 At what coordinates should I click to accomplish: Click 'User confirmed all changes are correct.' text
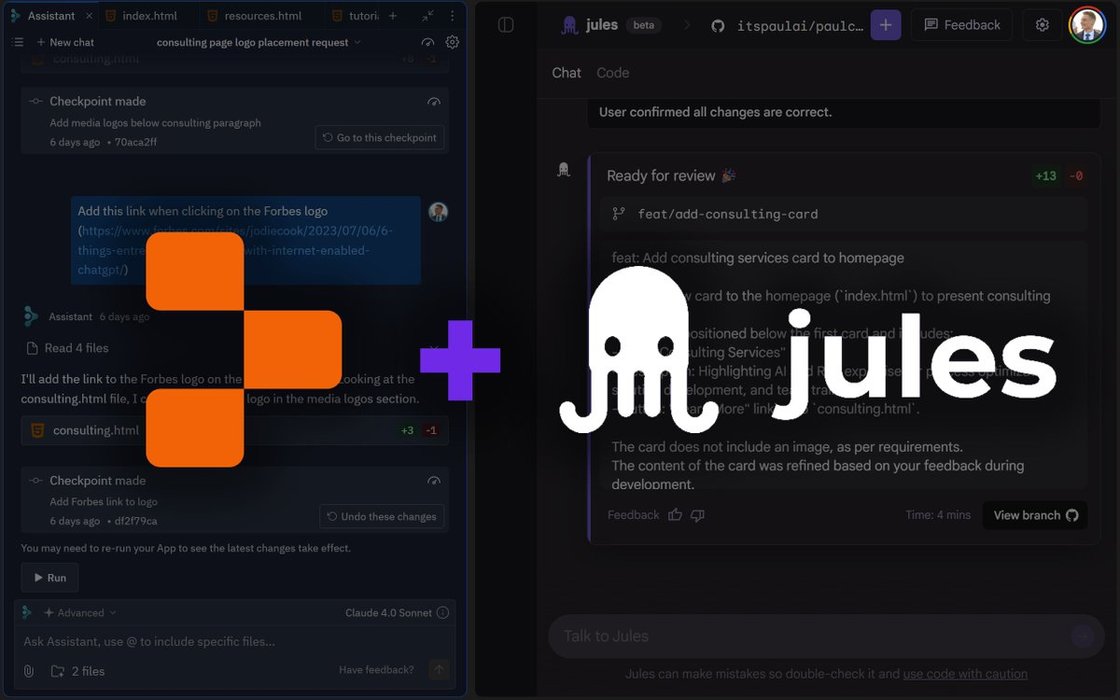pos(715,112)
